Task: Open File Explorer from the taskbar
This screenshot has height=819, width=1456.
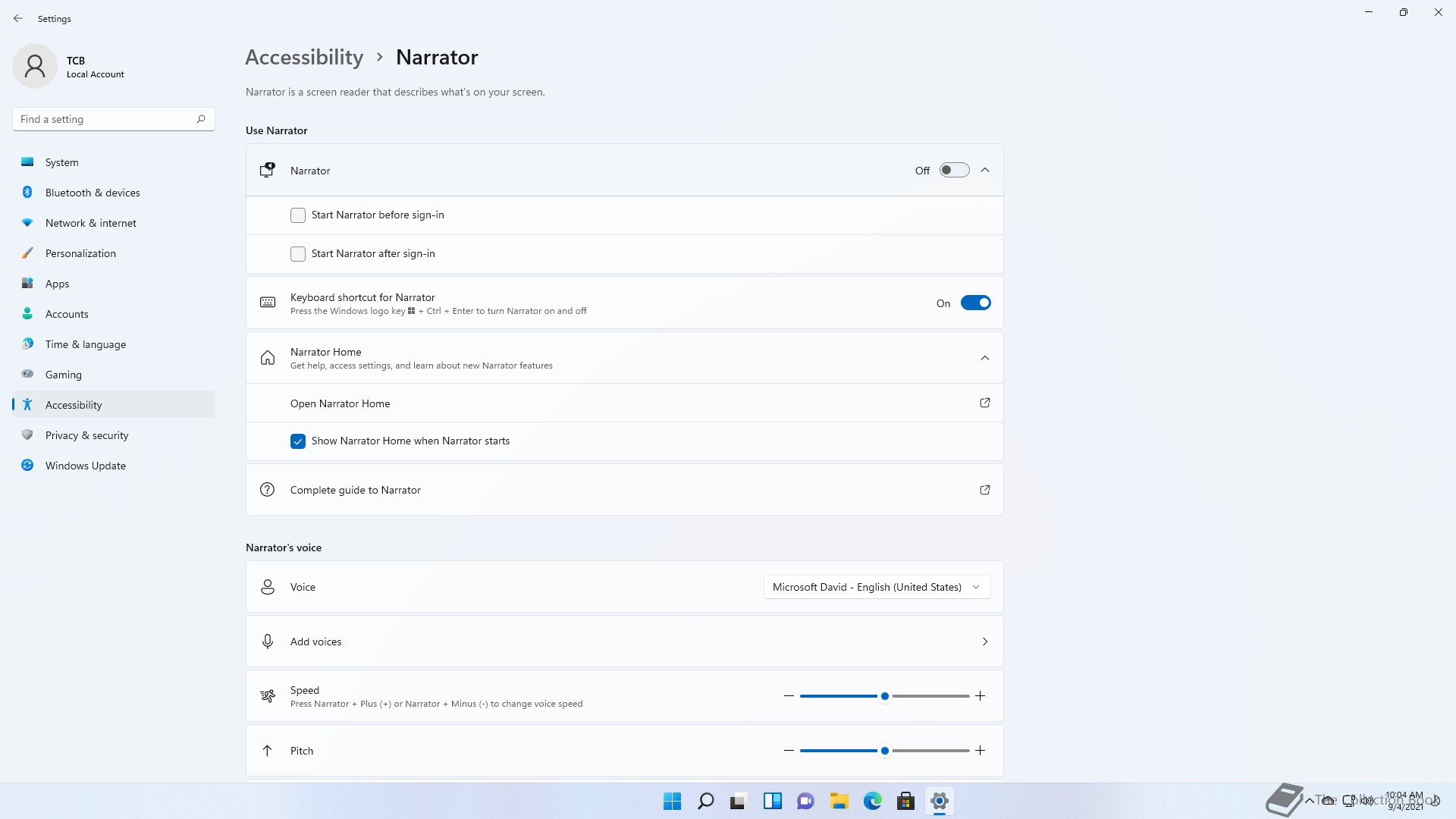Action: pyautogui.click(x=839, y=801)
